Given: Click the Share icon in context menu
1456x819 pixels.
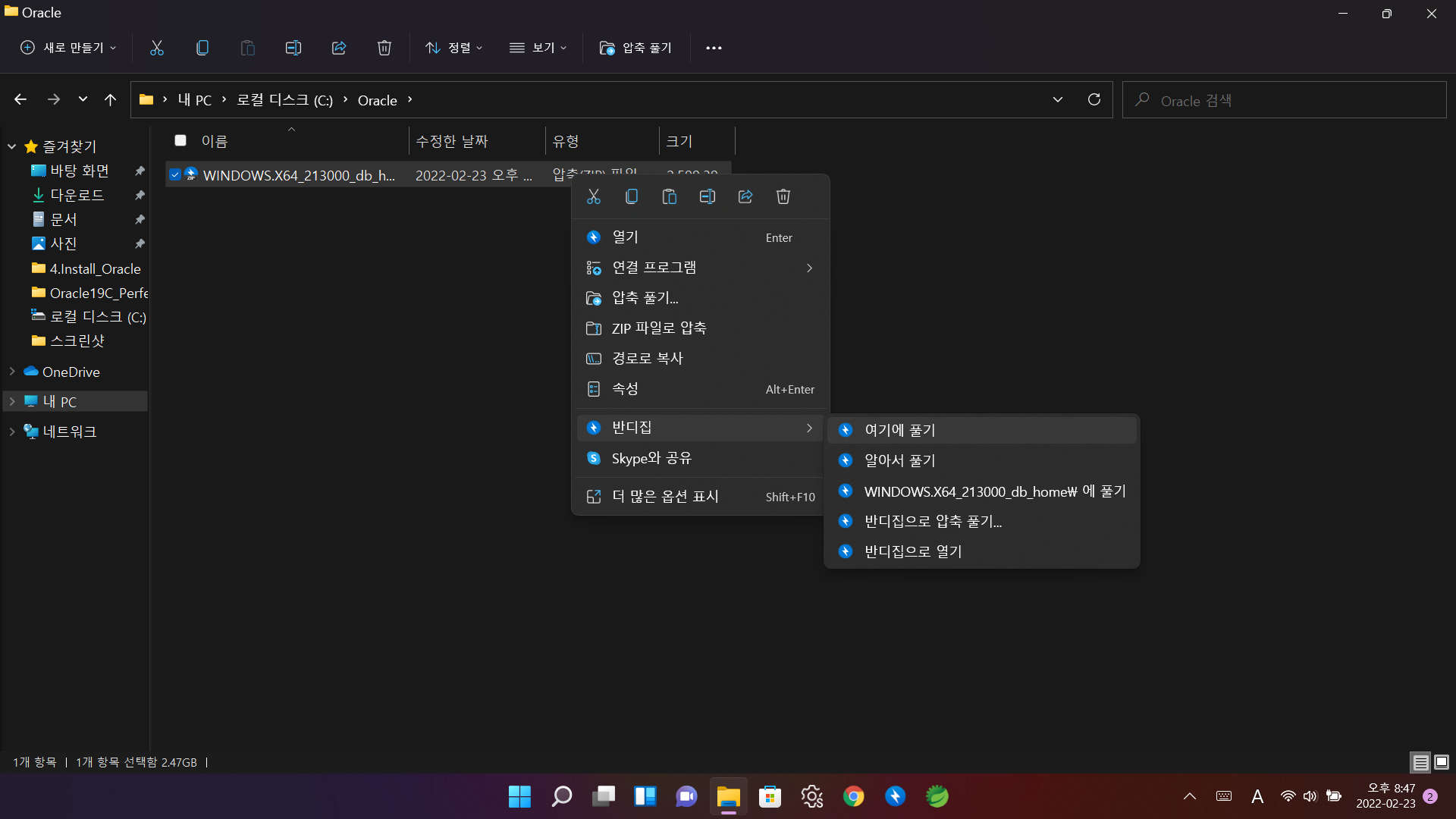Looking at the screenshot, I should tap(745, 197).
